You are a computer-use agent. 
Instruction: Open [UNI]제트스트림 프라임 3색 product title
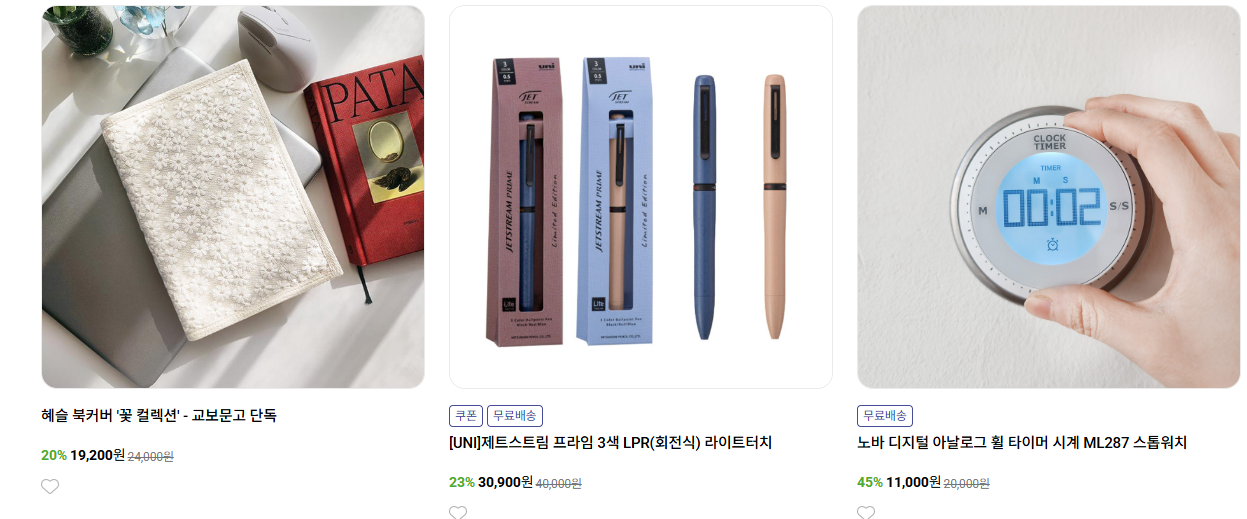coord(610,443)
